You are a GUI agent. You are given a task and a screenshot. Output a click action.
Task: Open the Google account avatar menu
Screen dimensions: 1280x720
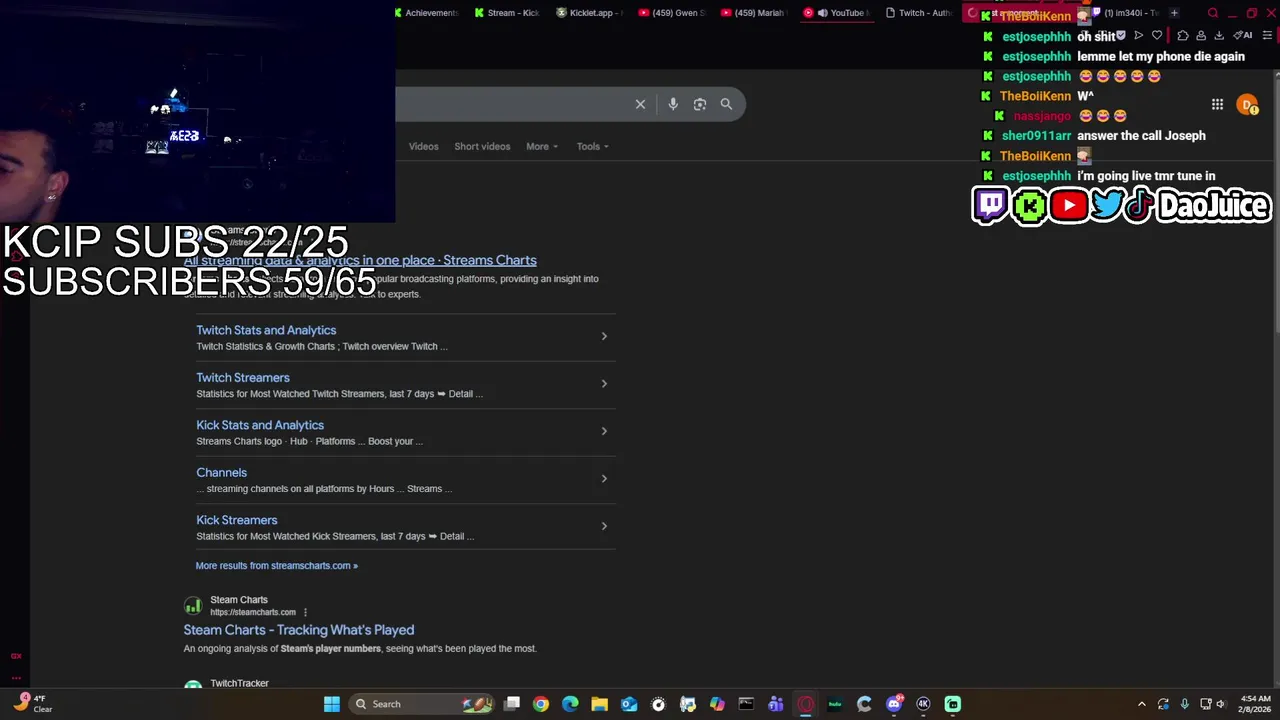pos(1247,104)
